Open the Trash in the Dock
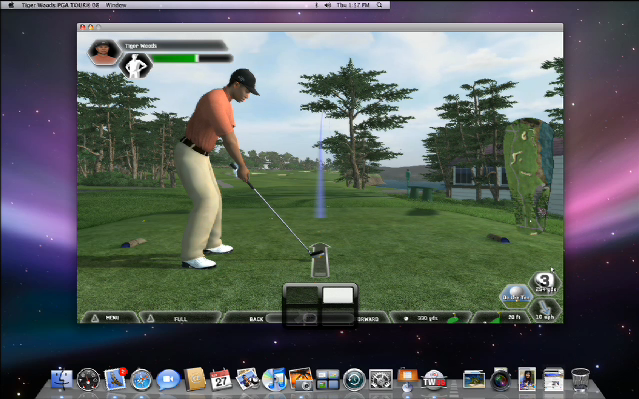The height and width of the screenshot is (399, 639). point(580,379)
